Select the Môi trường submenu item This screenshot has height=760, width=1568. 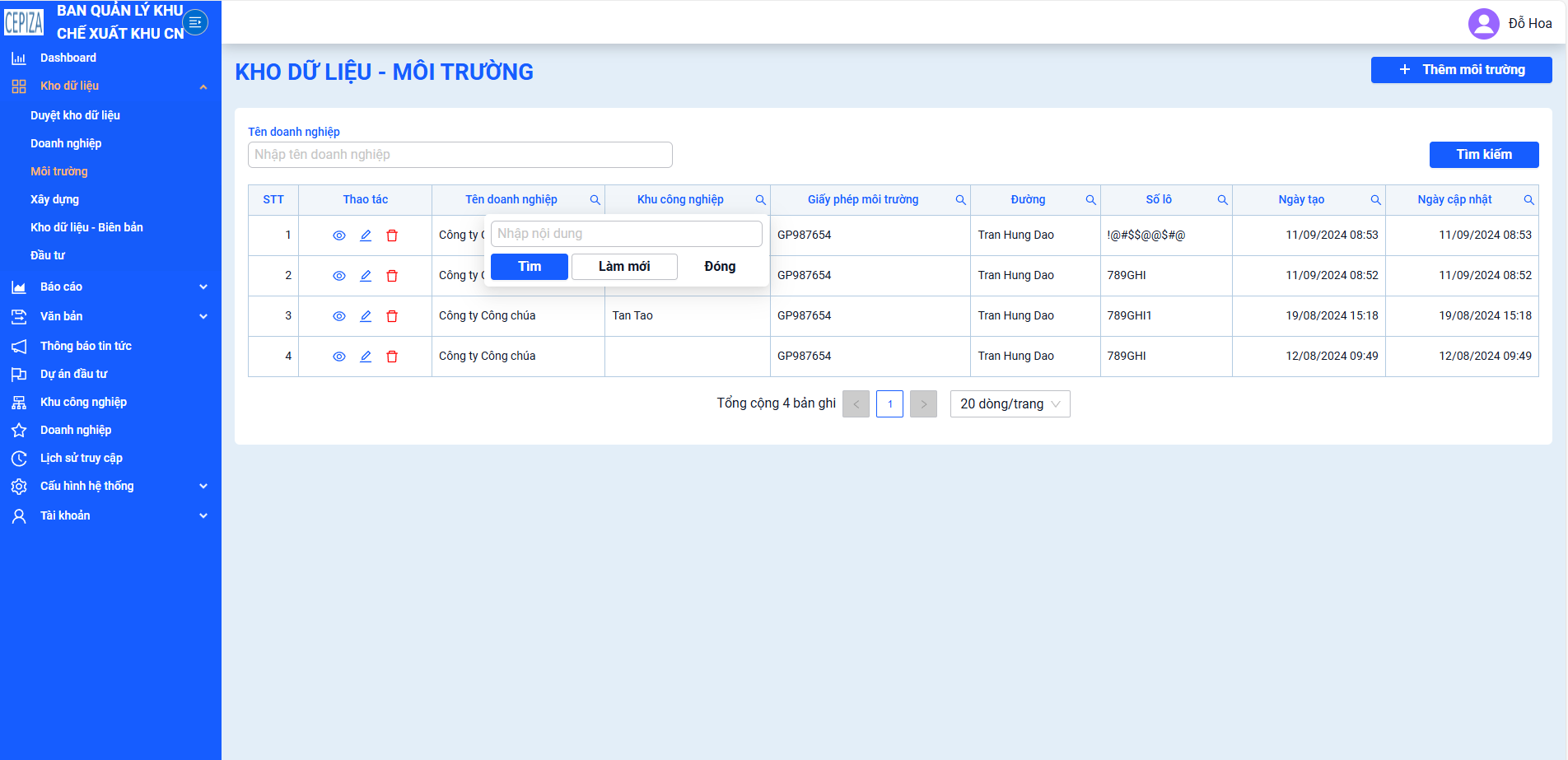59,171
